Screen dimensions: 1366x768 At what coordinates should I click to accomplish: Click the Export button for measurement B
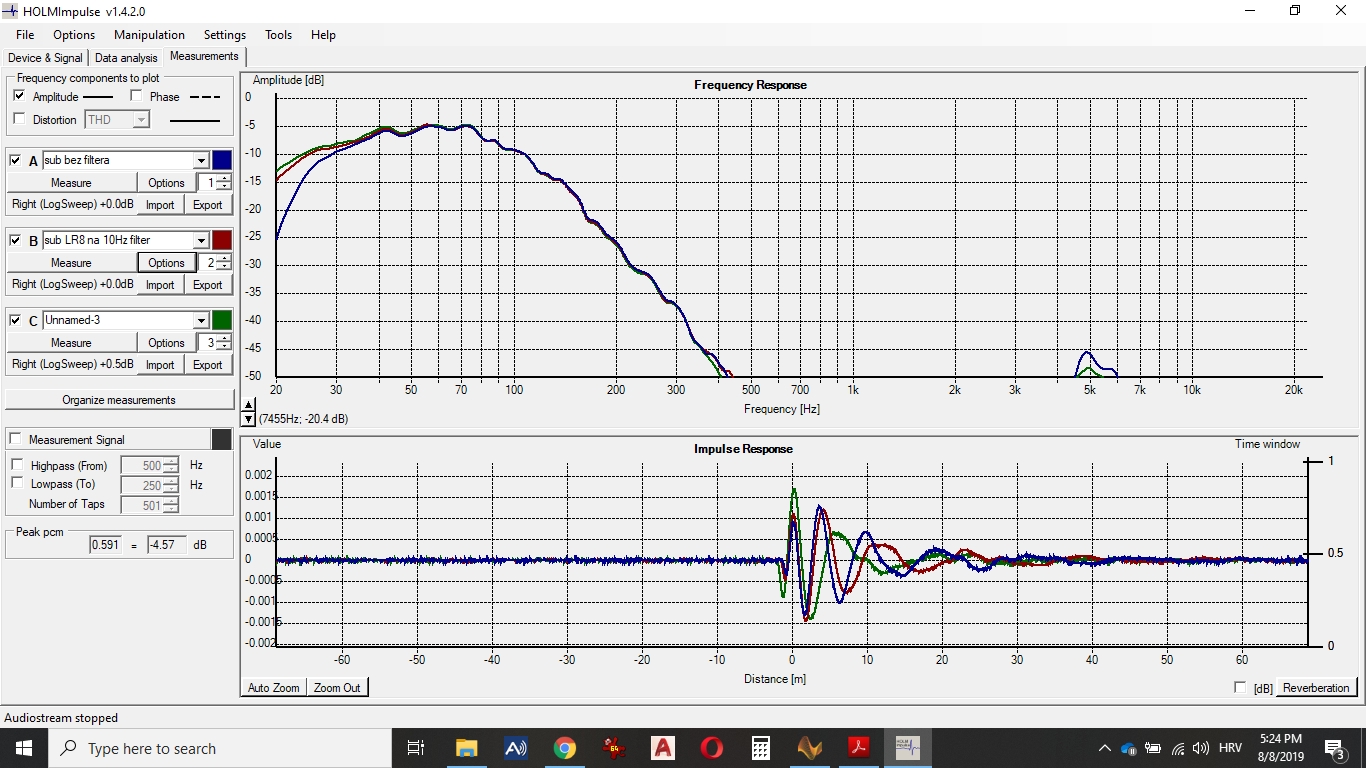(208, 284)
